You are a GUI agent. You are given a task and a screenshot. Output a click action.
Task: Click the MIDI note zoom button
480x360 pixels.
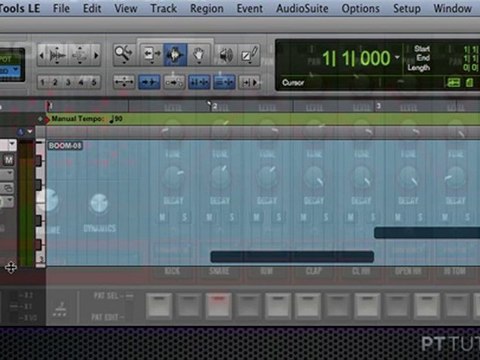pos(80,55)
